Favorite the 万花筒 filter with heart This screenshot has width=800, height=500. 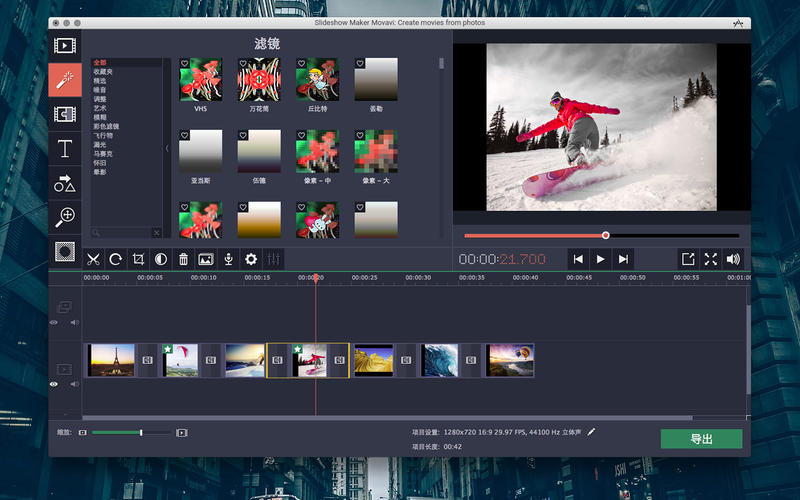point(243,63)
